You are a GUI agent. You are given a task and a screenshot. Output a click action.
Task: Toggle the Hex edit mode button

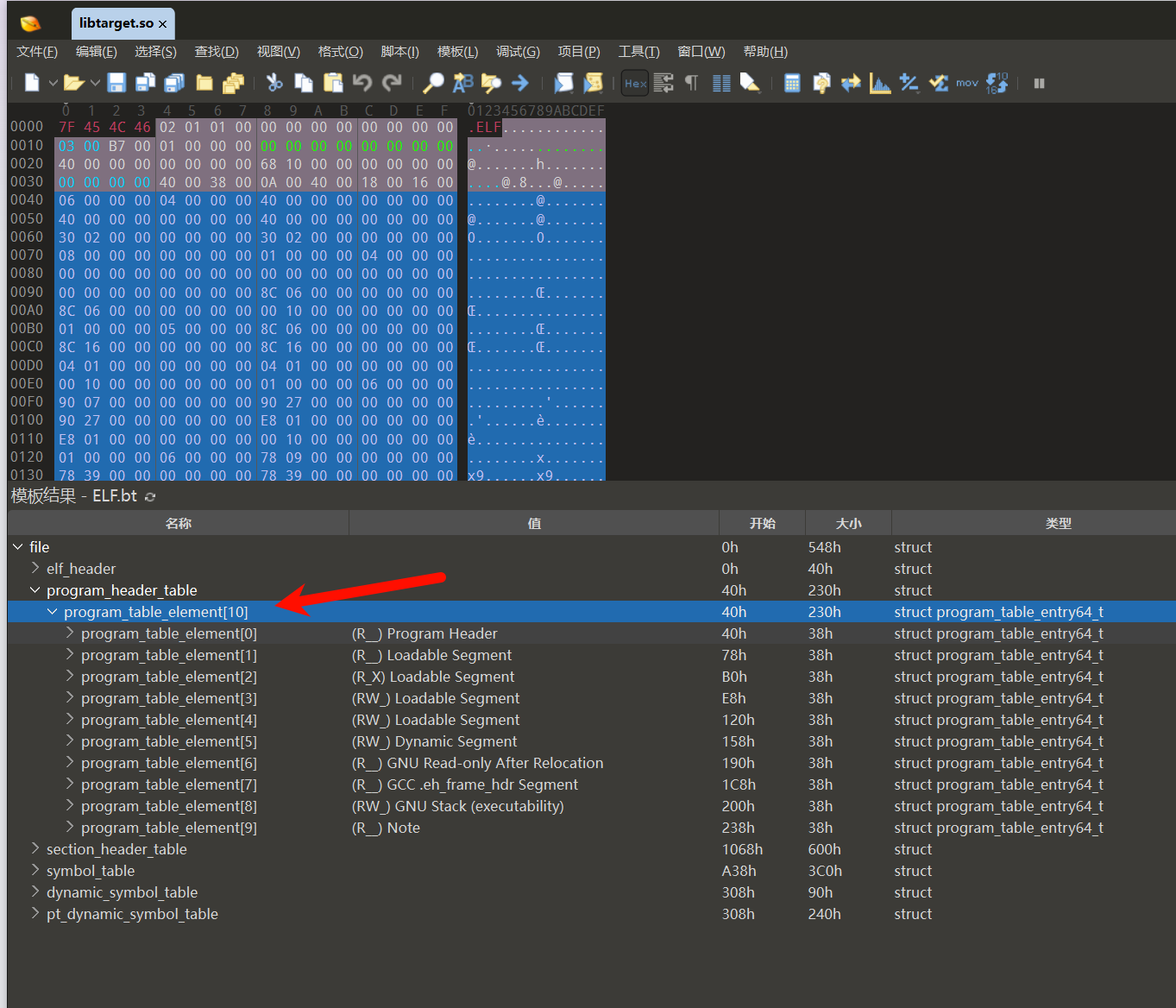point(635,83)
